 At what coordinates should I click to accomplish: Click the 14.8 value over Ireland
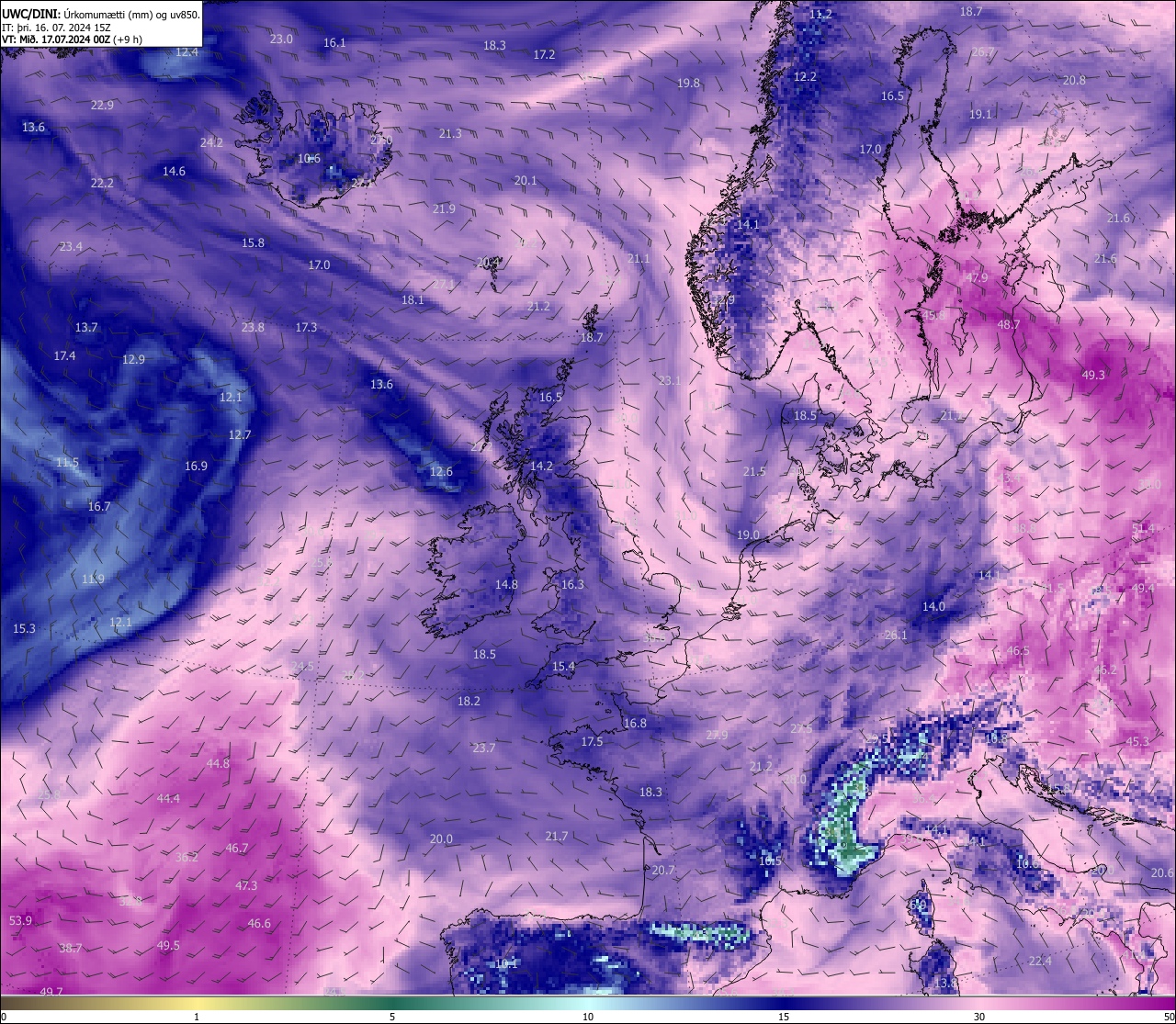tap(506, 584)
